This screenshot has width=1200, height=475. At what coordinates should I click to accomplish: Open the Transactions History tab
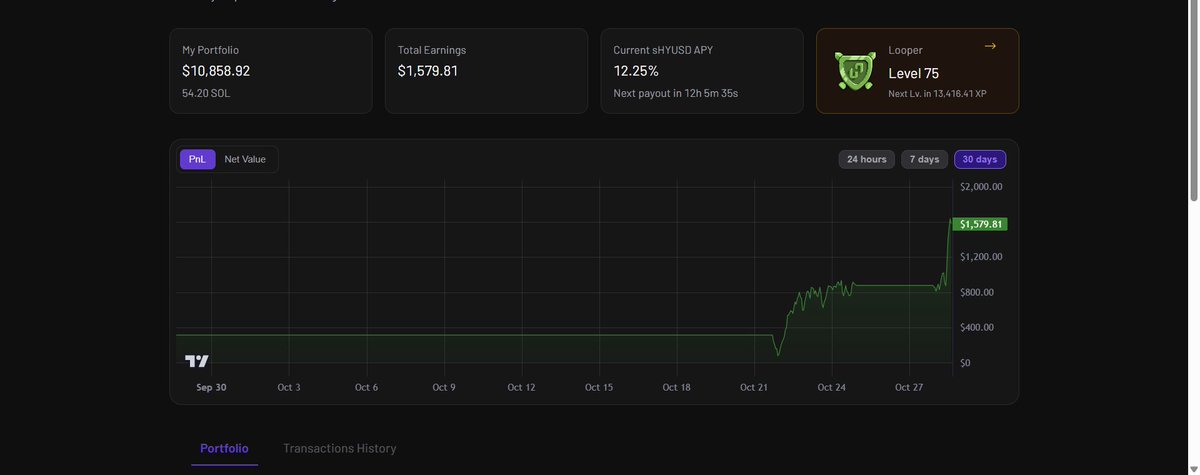click(x=340, y=449)
